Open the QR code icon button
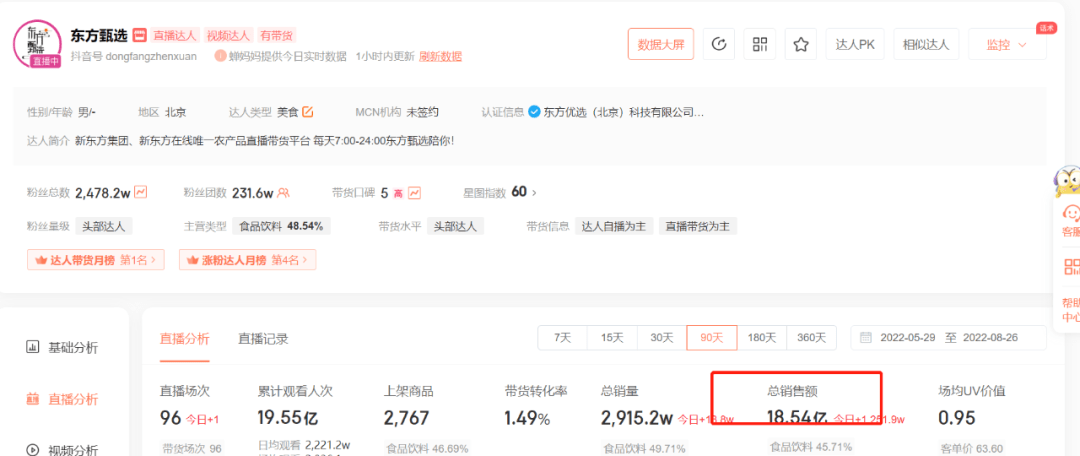This screenshot has width=1080, height=456. pos(760,44)
